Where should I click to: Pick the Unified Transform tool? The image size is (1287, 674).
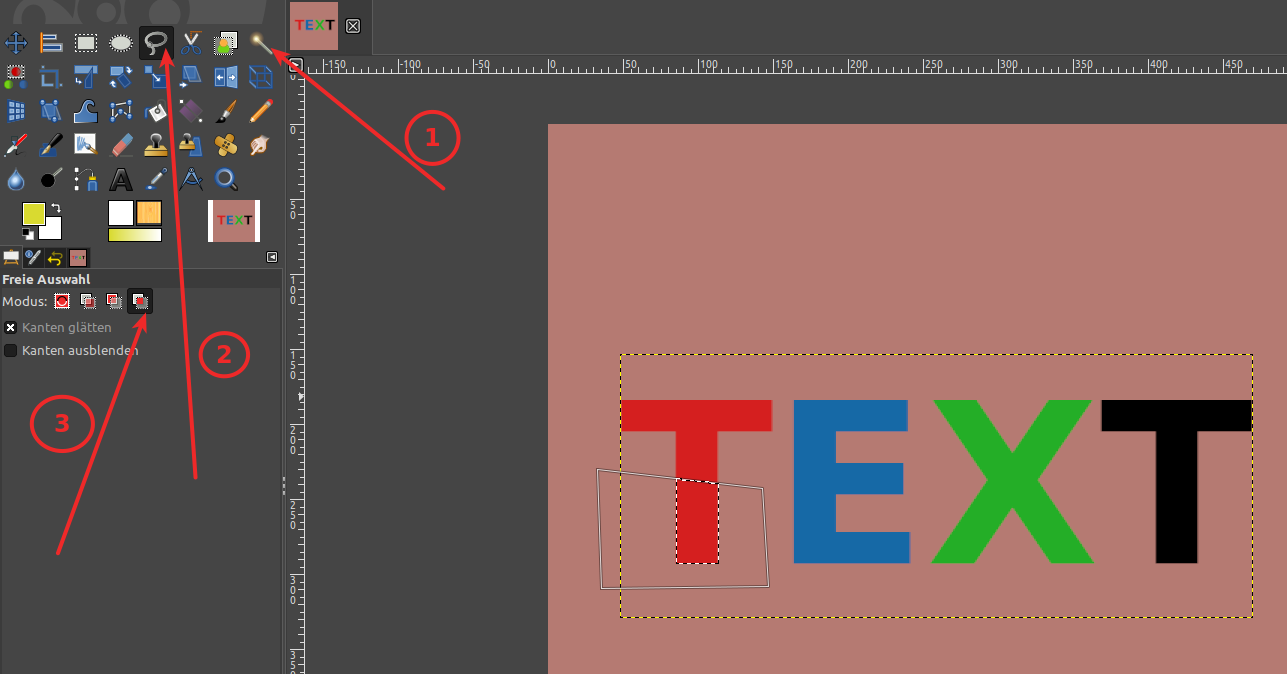(86, 77)
